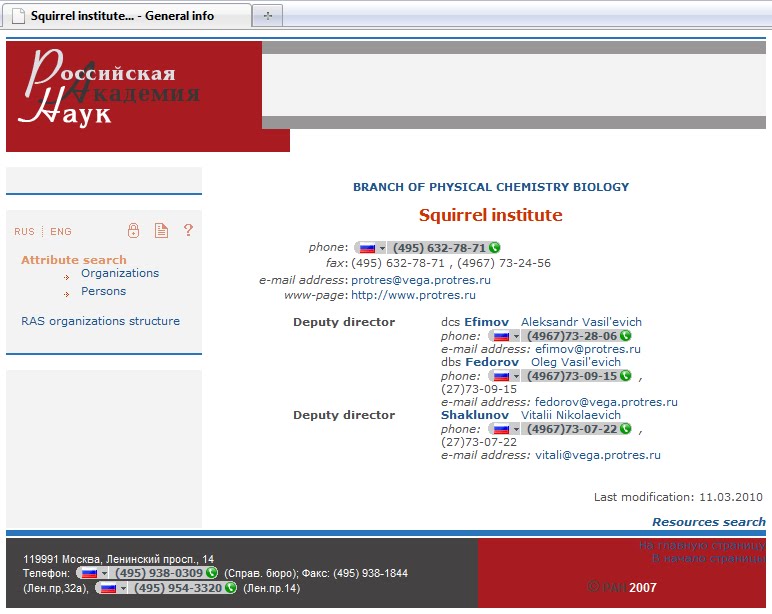Click the call icon beside (4967)73-07-22
772x614 pixels.
625,429
